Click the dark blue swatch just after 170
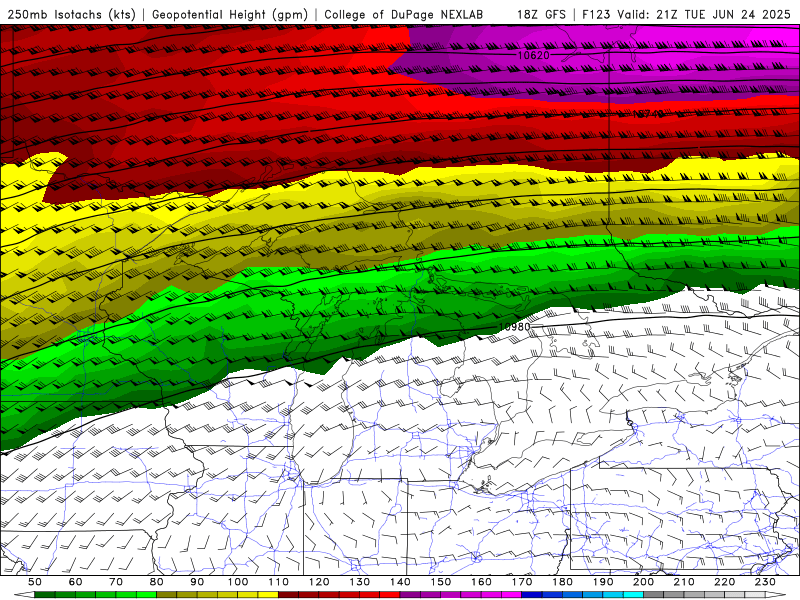Viewport: 800px width, 600px height. pyautogui.click(x=532, y=595)
